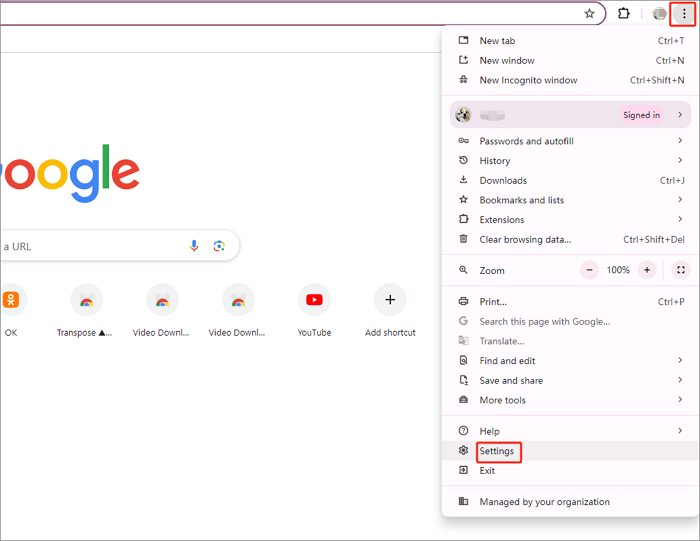Expand the Passwords and autofill submenu arrow

coord(680,141)
